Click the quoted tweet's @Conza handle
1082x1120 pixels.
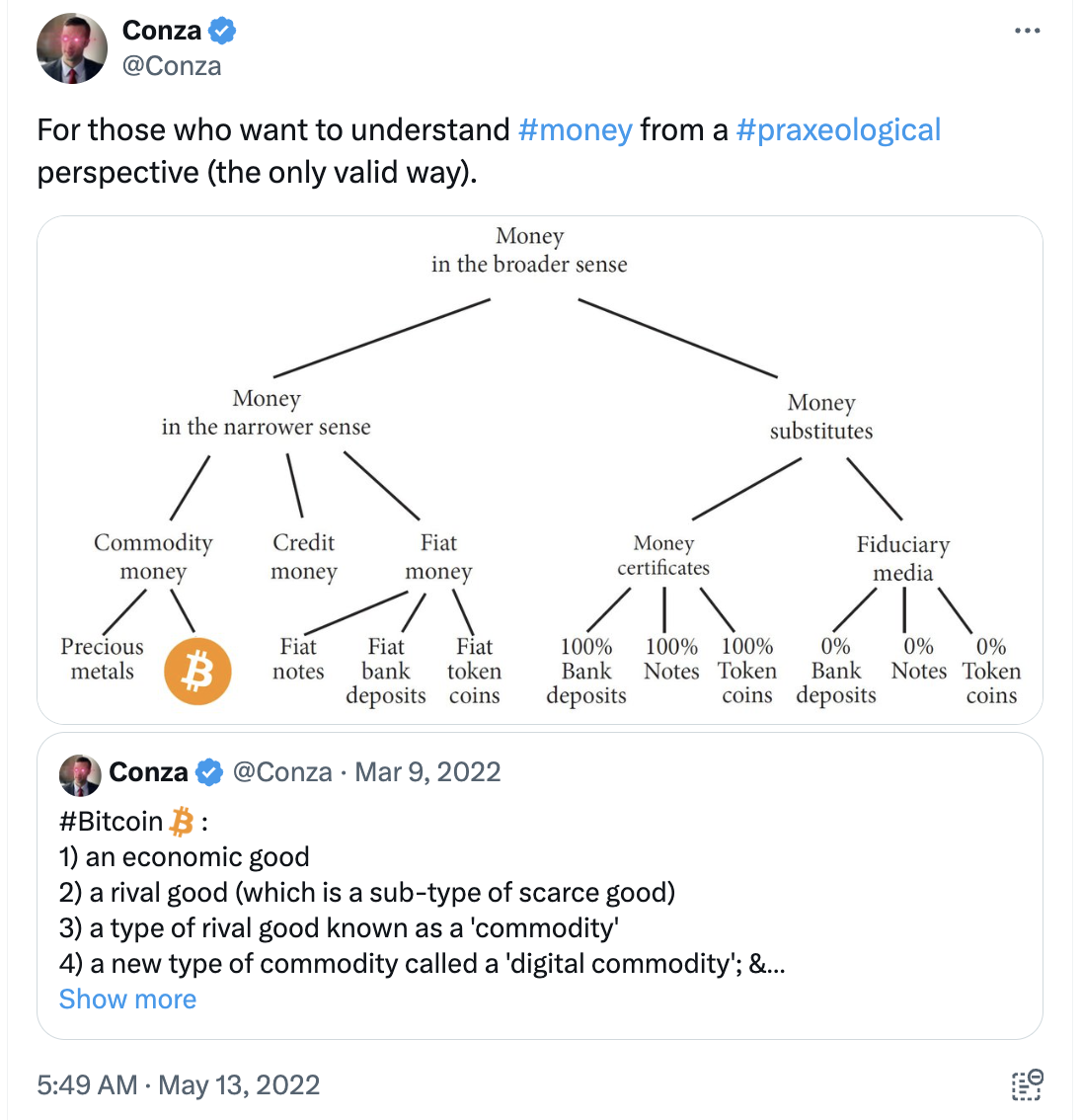(282, 772)
